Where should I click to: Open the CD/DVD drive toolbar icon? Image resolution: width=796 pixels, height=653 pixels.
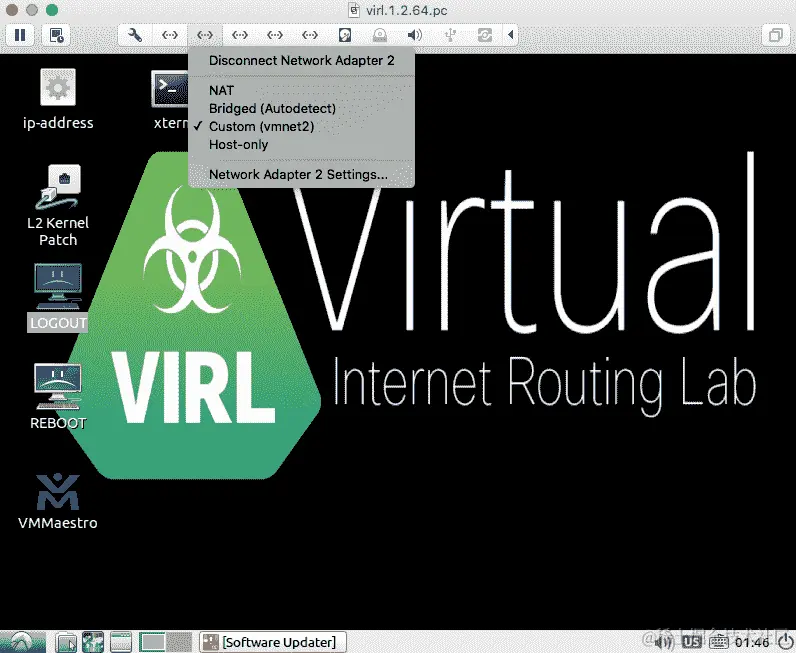tap(380, 35)
